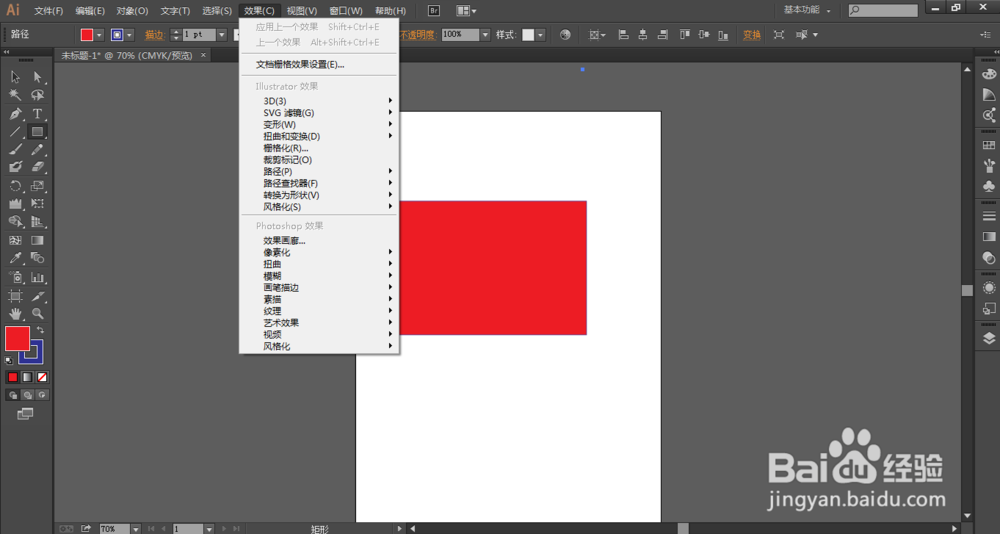Viewport: 1000px width, 534px height.
Task: Enable Draw Behind mode
Action: pos(27,395)
